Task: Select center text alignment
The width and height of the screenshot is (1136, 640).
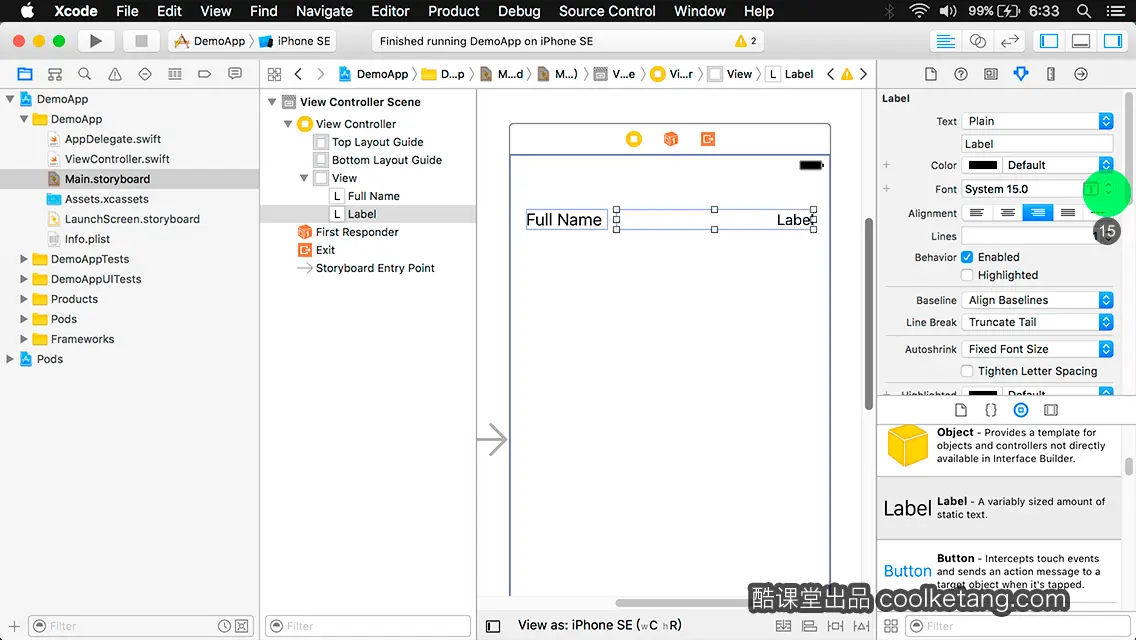Action: (x=1007, y=212)
